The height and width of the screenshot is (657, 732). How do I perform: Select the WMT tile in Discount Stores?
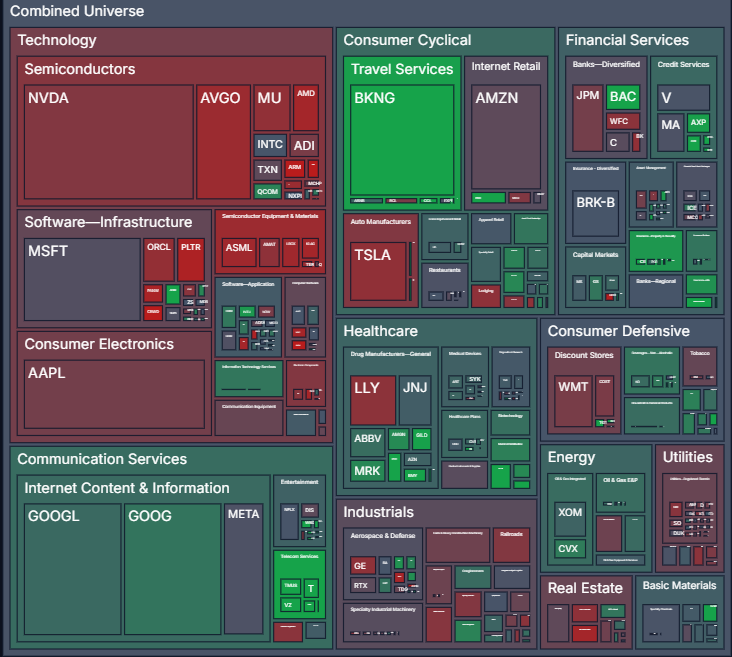point(573,401)
